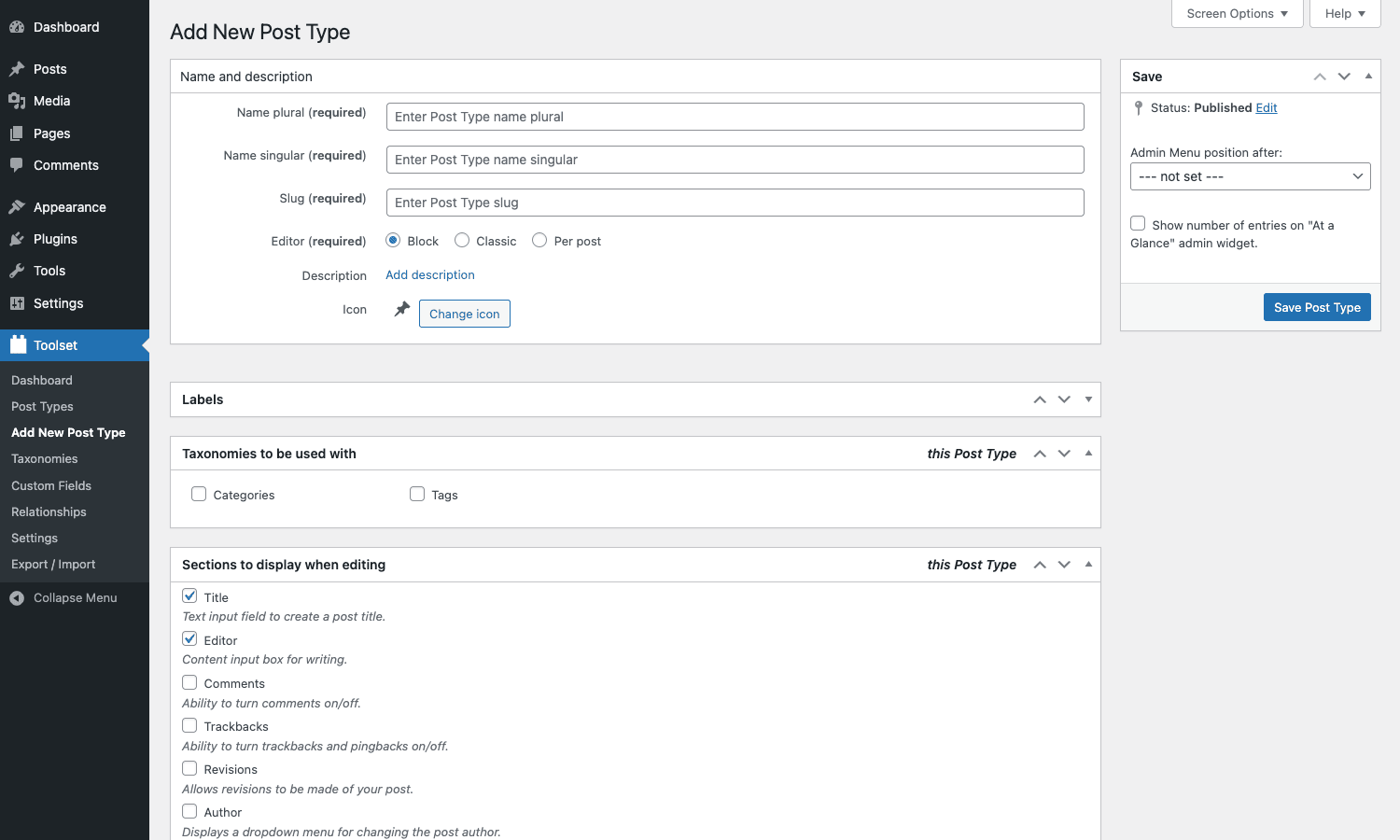The height and width of the screenshot is (840, 1400).
Task: Click the Settings sliders icon
Action: 17,303
